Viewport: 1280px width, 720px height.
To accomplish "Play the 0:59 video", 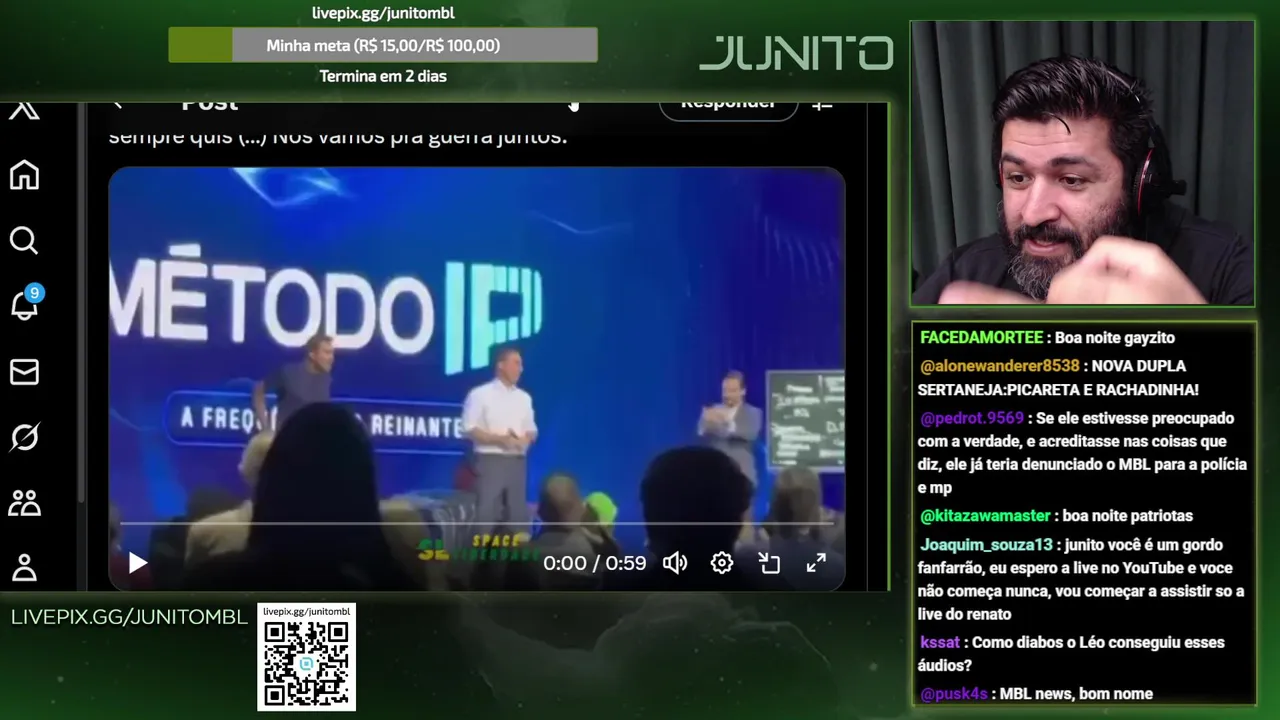I will tap(138, 563).
